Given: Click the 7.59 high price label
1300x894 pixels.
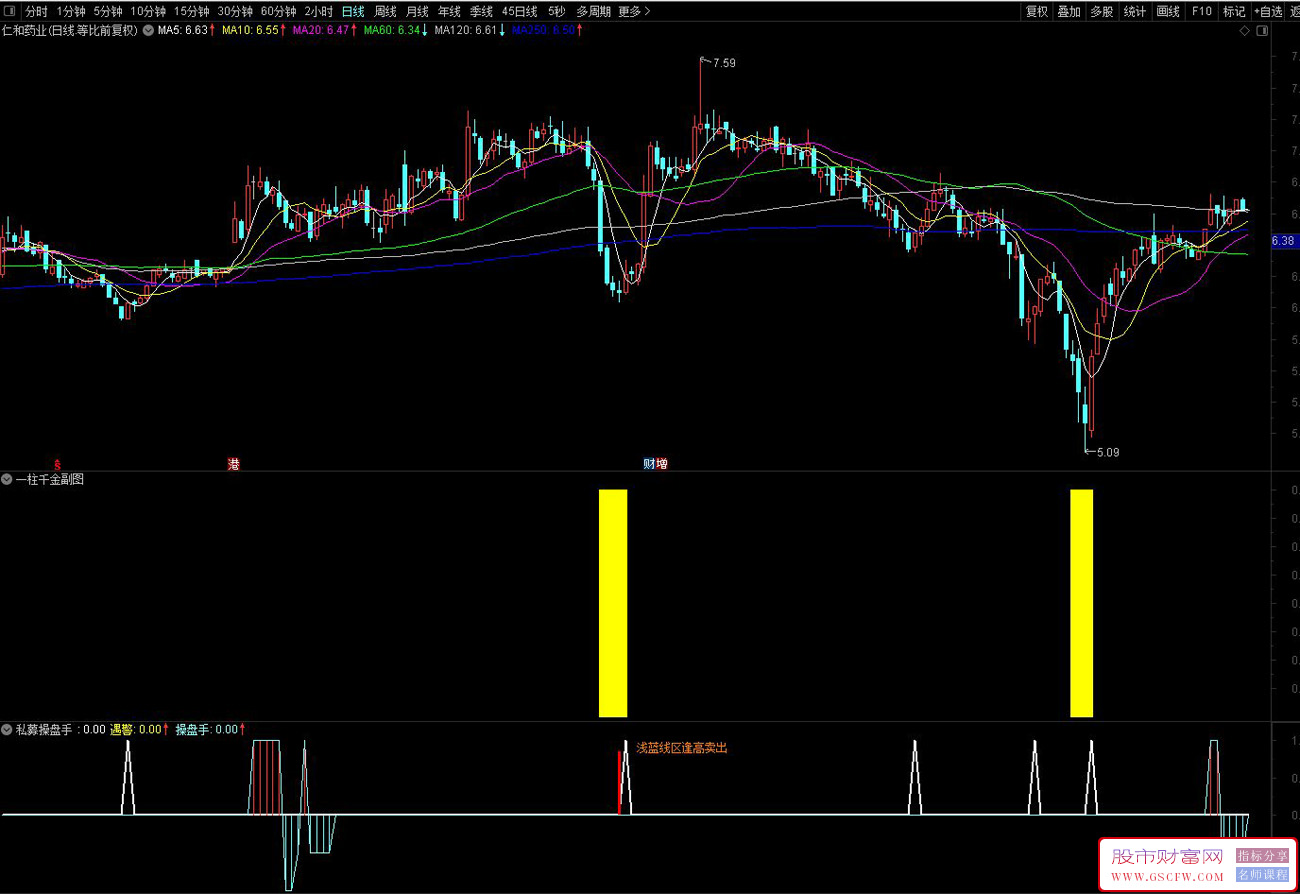Looking at the screenshot, I should (x=724, y=63).
